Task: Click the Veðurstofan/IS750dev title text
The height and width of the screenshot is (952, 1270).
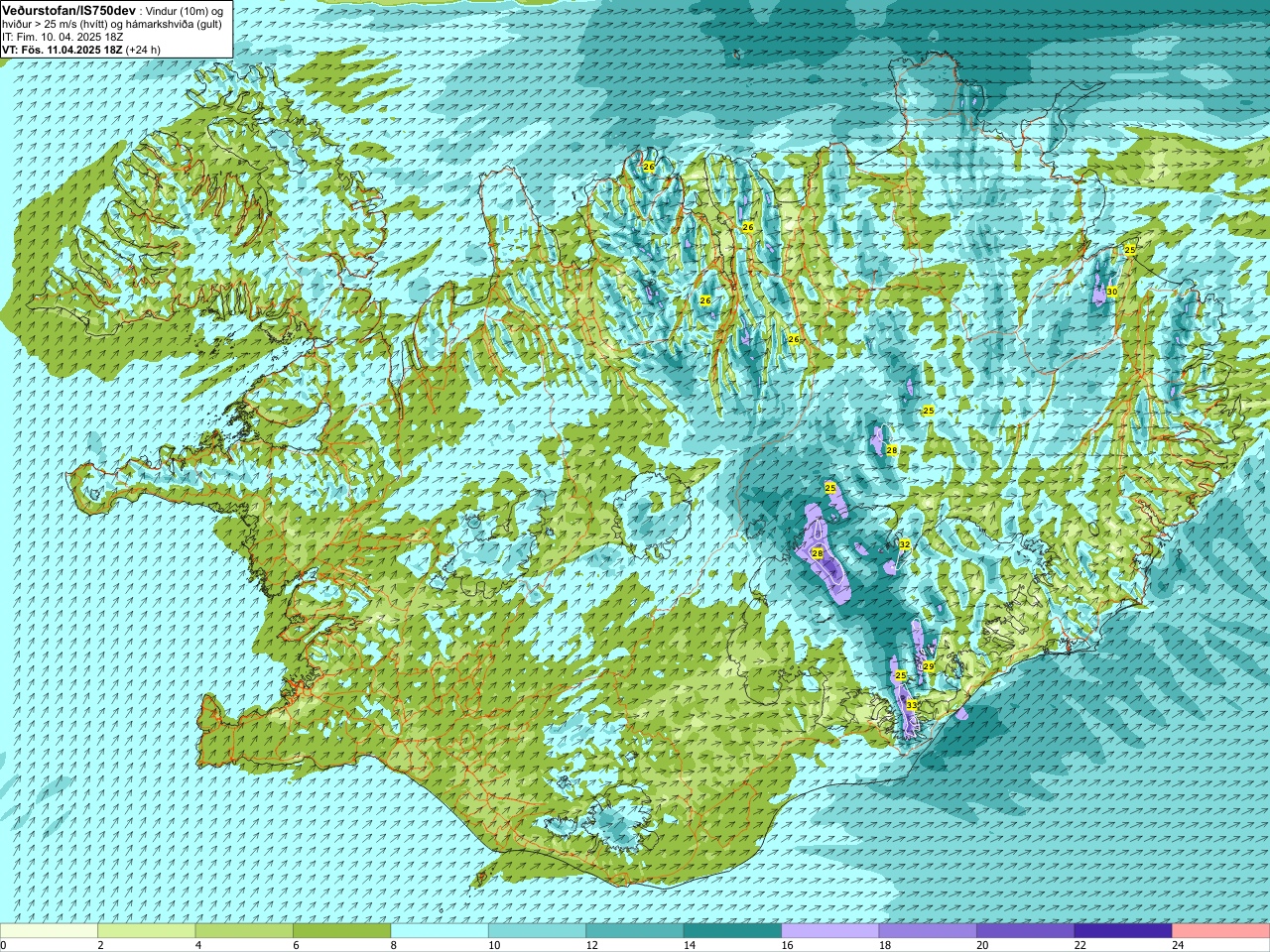Action: (x=69, y=10)
